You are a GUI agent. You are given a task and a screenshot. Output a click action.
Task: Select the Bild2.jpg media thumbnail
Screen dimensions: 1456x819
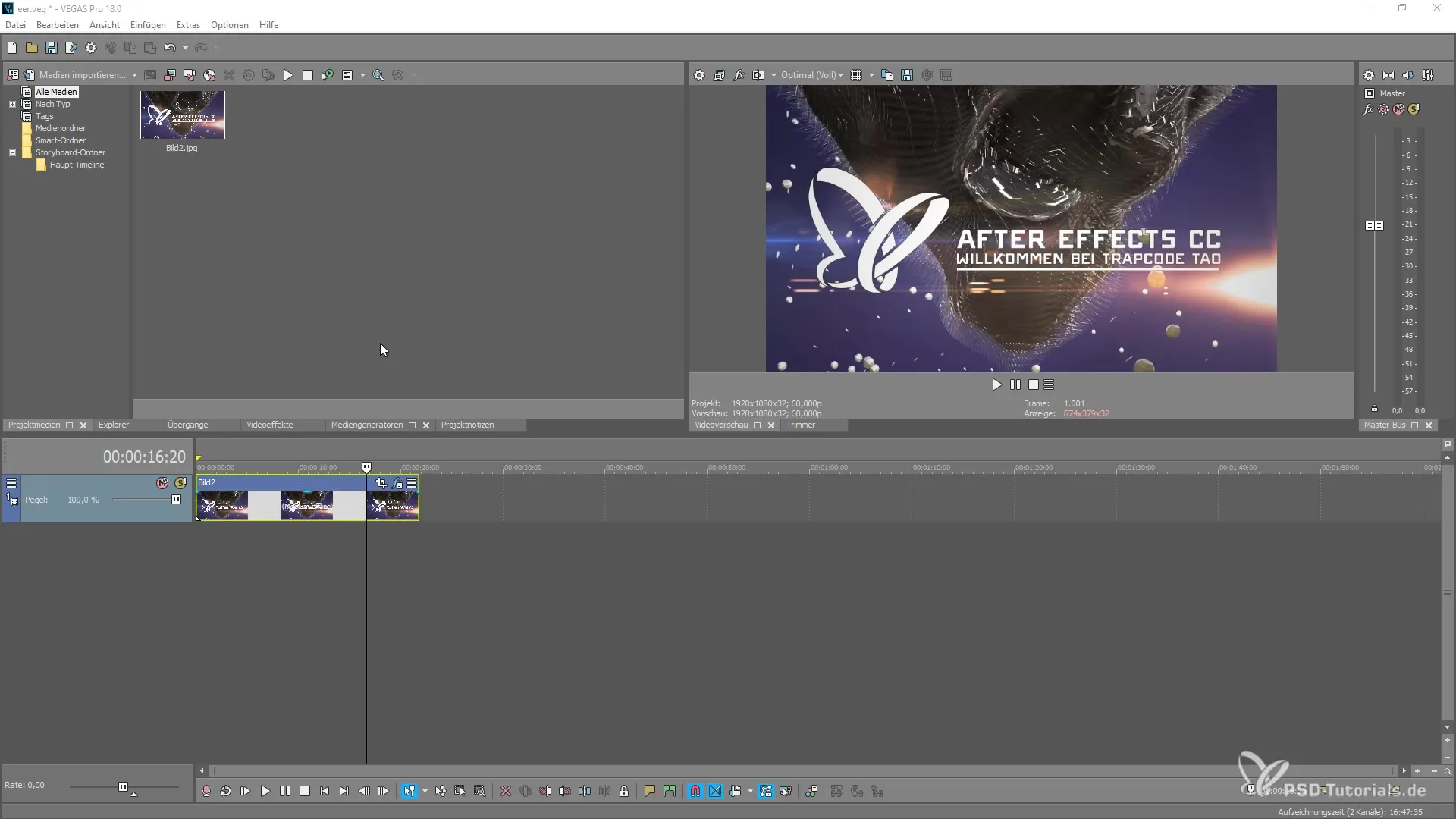coord(182,115)
